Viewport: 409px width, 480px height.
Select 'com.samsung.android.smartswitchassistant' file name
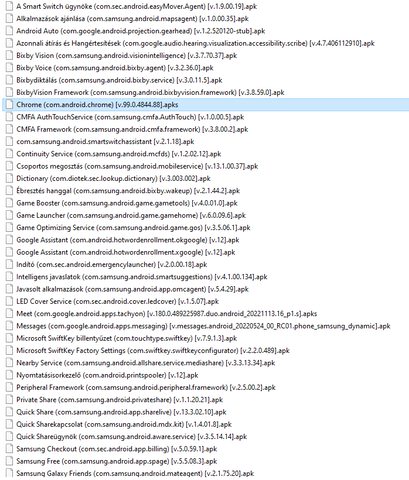click(x=105, y=142)
